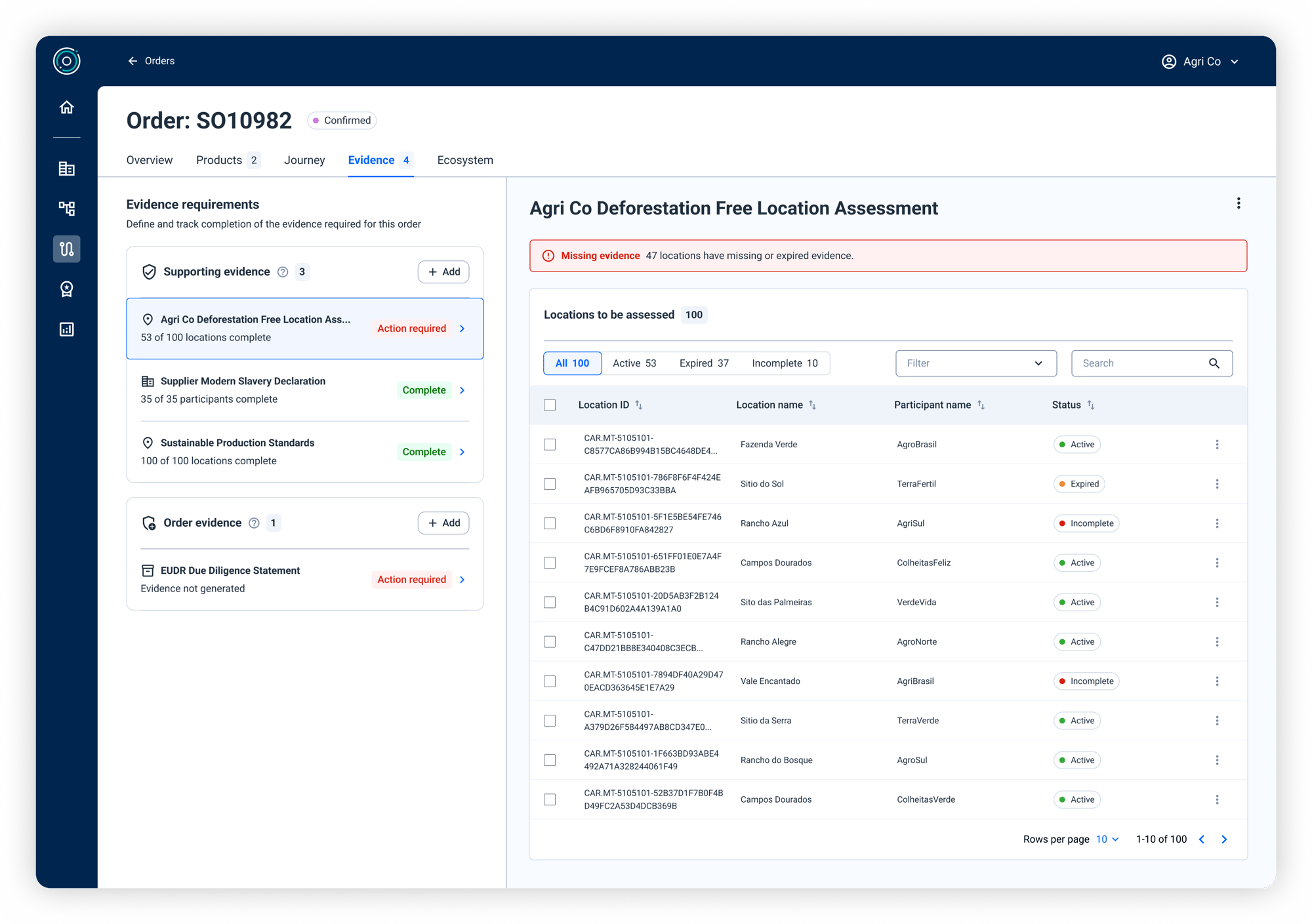Open Supplier Modern Slavery Declaration item
This screenshot has height=924, width=1312.
pyautogui.click(x=305, y=390)
